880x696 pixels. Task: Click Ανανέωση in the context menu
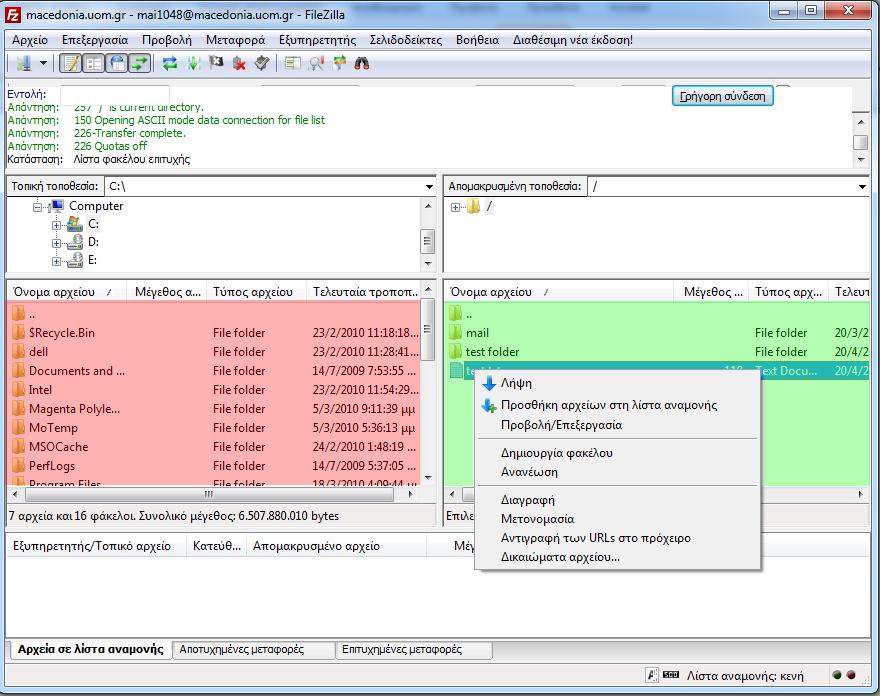click(617, 471)
